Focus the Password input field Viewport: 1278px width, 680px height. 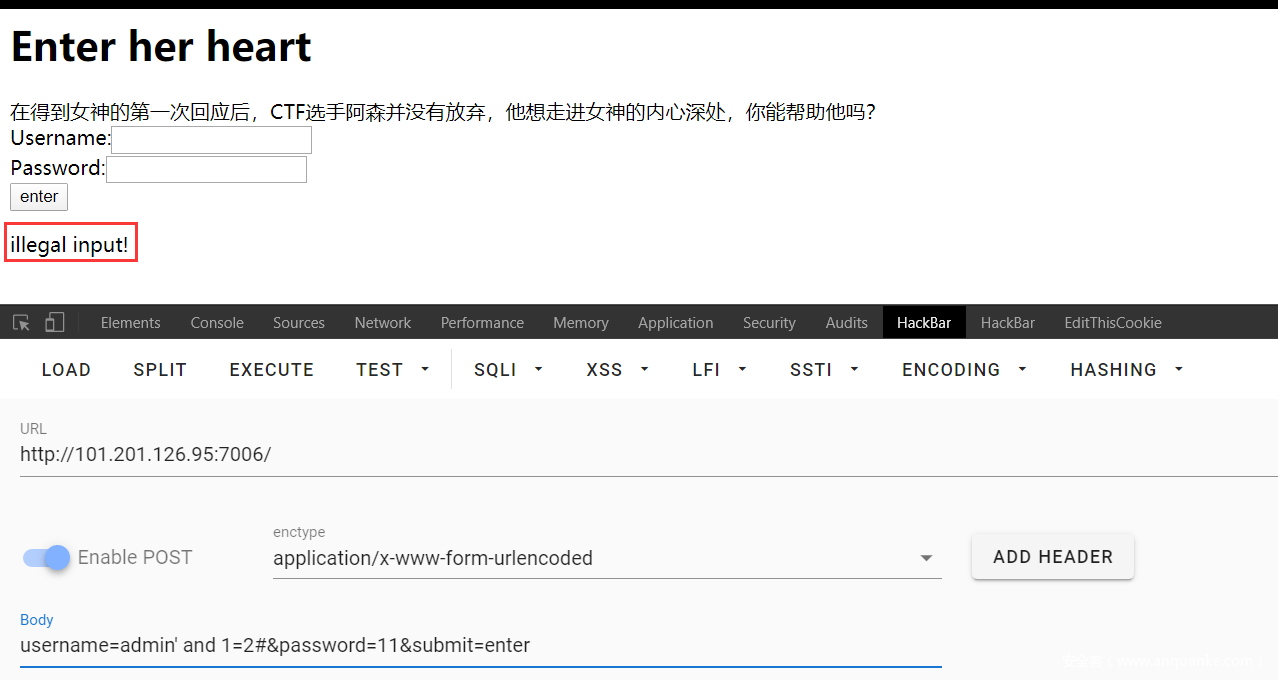[206, 169]
